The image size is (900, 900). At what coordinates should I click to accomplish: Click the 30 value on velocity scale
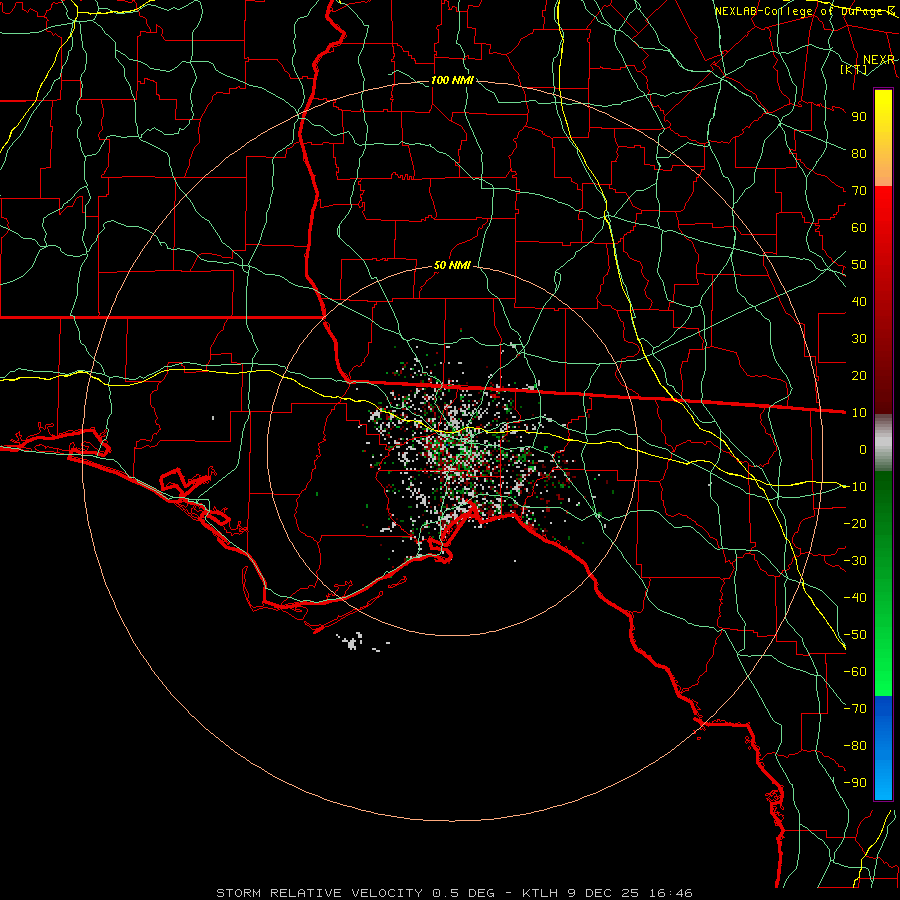(x=859, y=339)
